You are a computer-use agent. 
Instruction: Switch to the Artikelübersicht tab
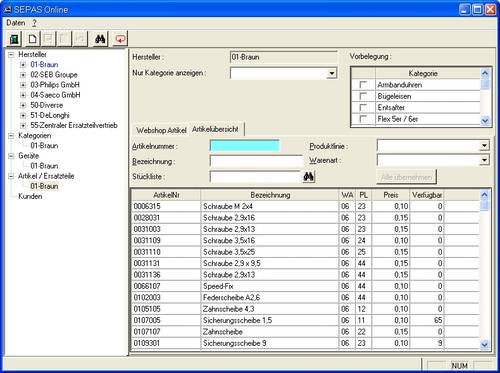click(215, 129)
